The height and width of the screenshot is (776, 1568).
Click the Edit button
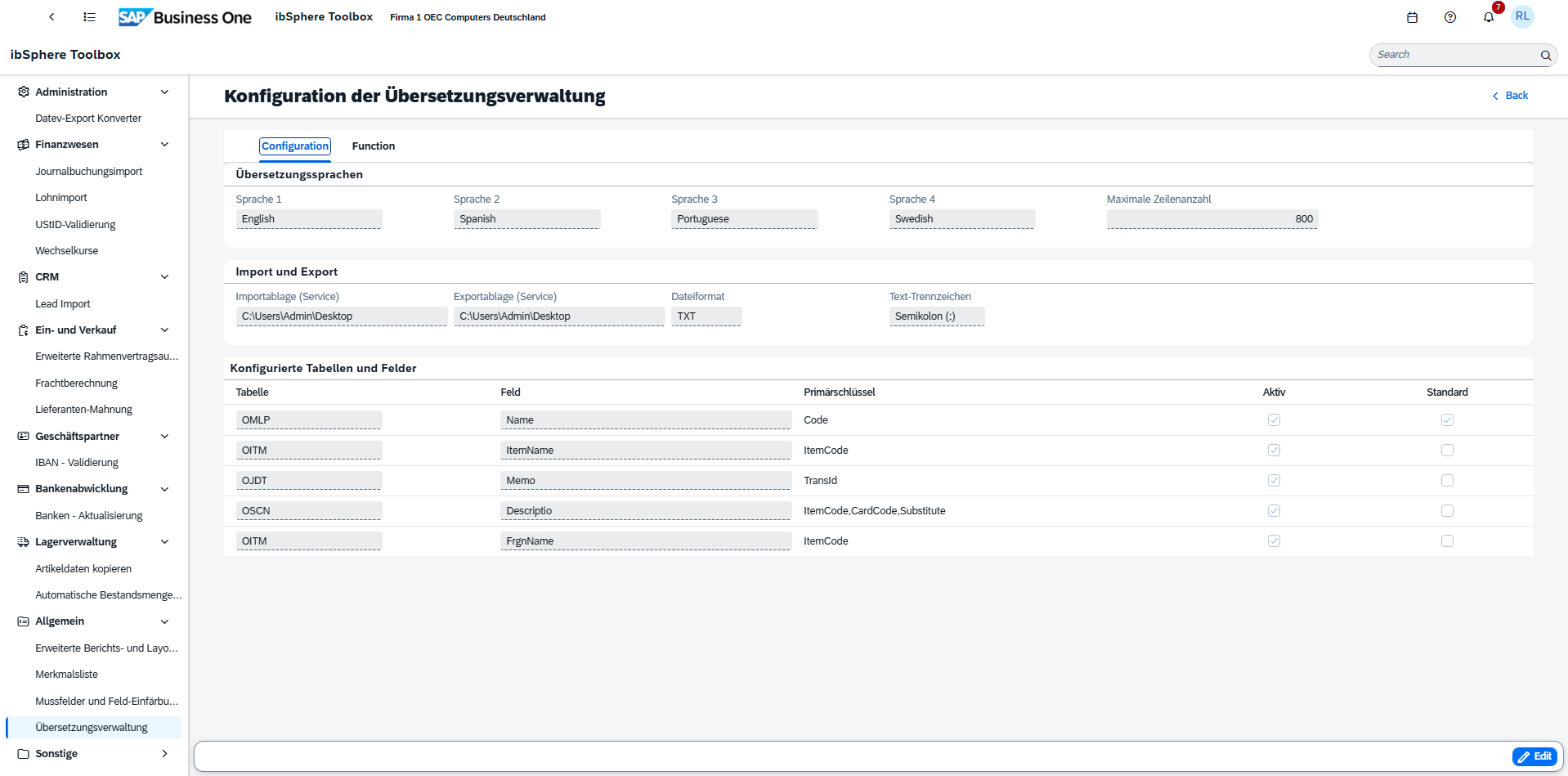[1534, 756]
